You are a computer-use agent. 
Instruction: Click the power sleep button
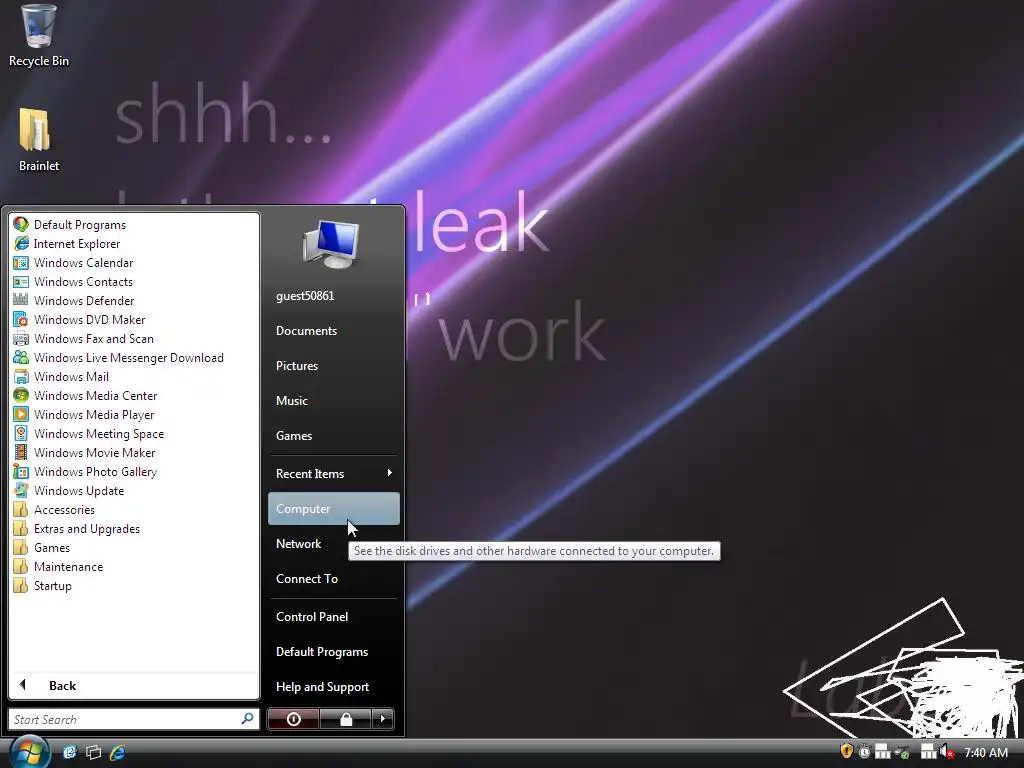point(293,719)
